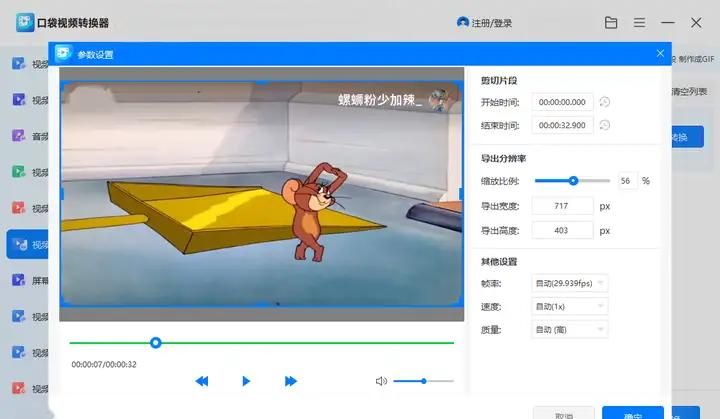Mute with the speaker icon
Image resolution: width=720 pixels, height=419 pixels.
click(x=381, y=381)
